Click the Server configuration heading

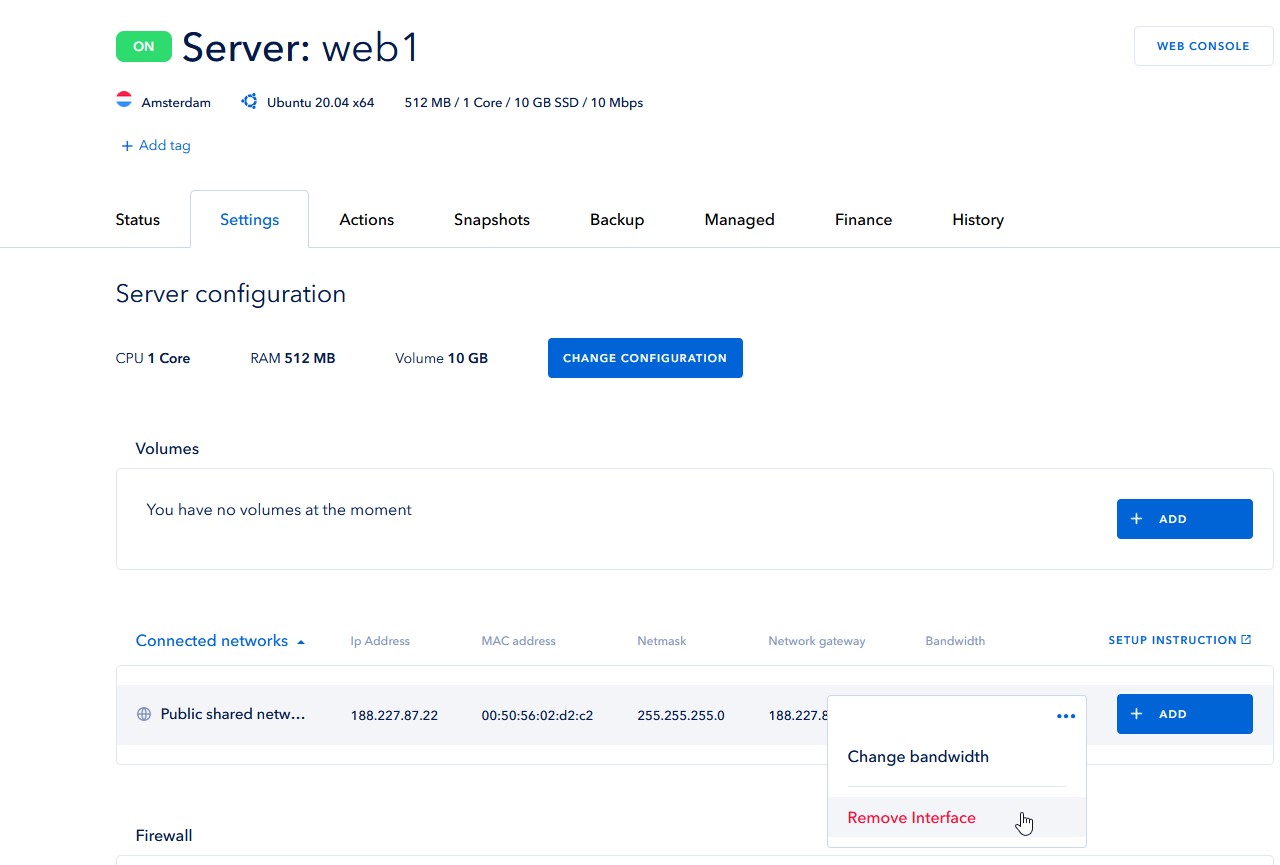coord(231,294)
